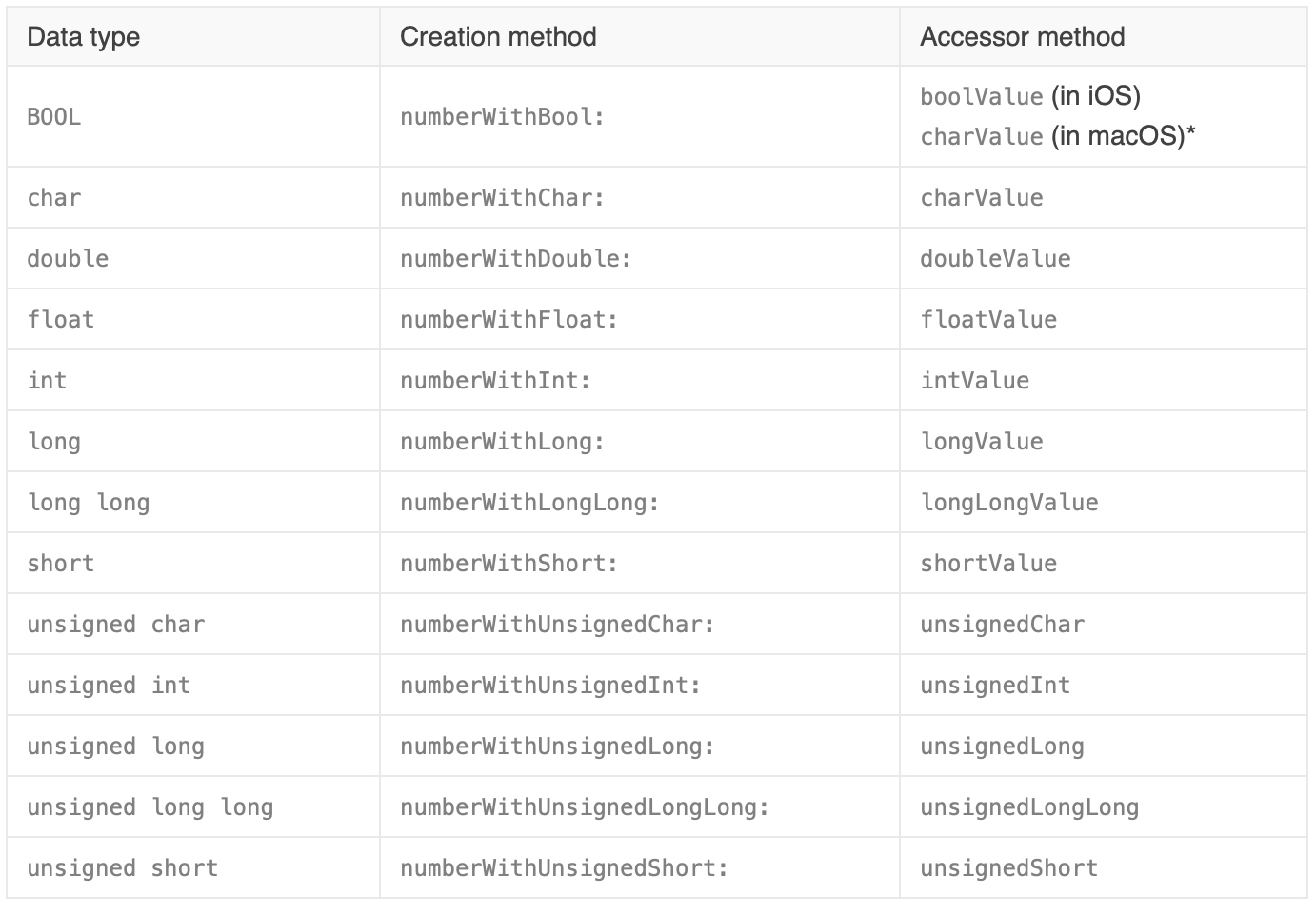This screenshot has width=1316, height=916.
Task: Click the unsignedShort accessor method
Action: (x=1008, y=868)
